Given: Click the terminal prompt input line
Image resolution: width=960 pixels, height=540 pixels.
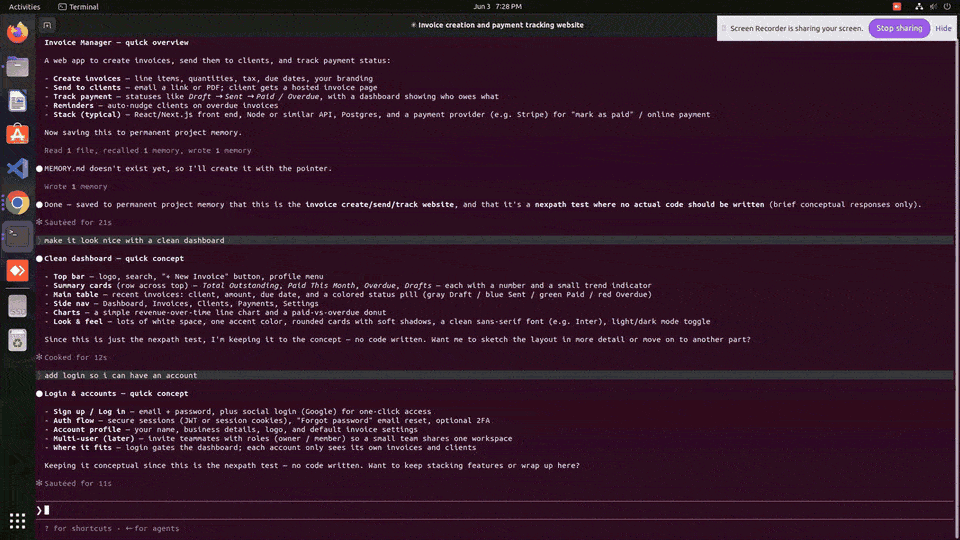Looking at the screenshot, I should pyautogui.click(x=495, y=510).
